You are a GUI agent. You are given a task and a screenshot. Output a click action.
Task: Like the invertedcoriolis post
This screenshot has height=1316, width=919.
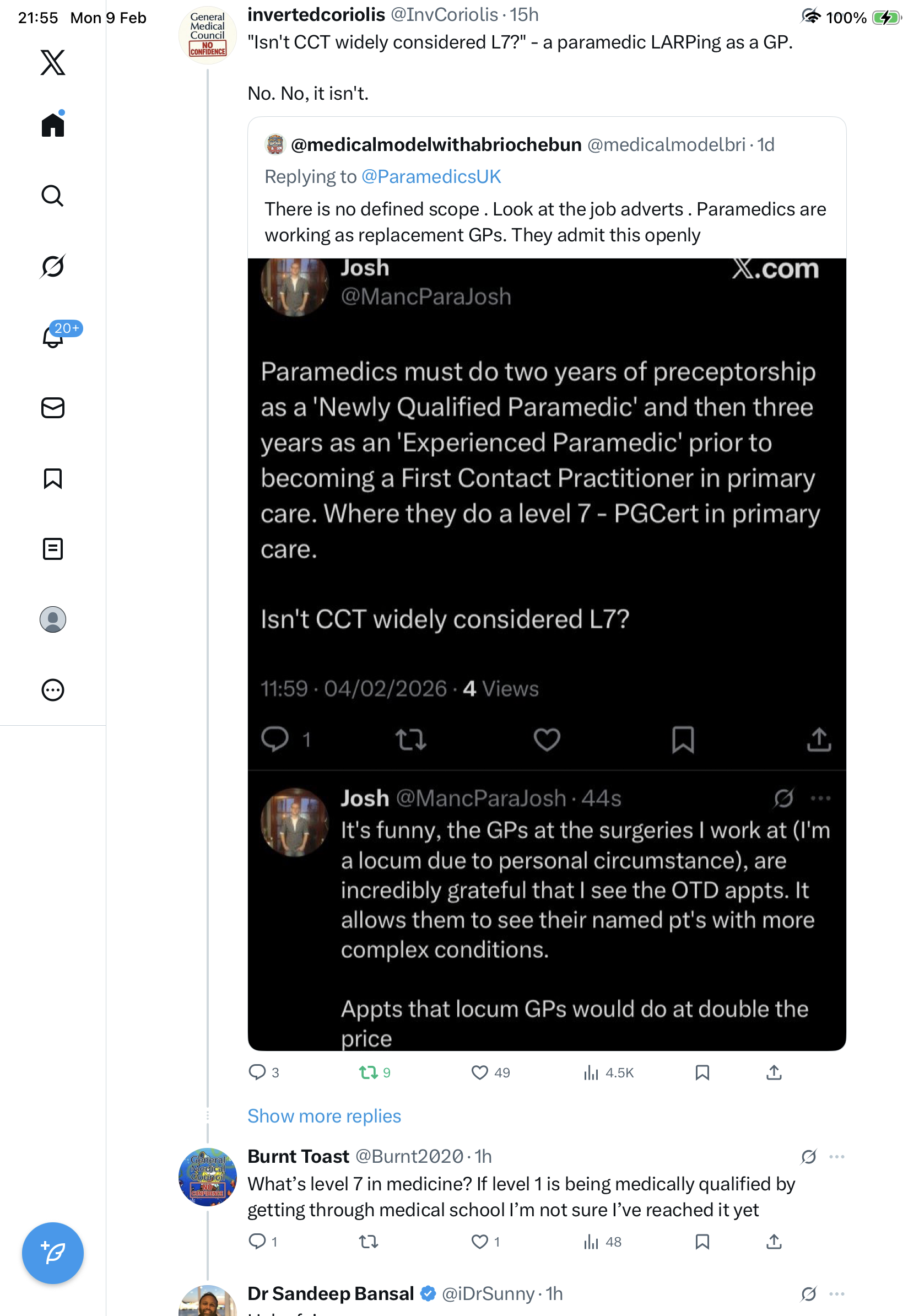[479, 1072]
